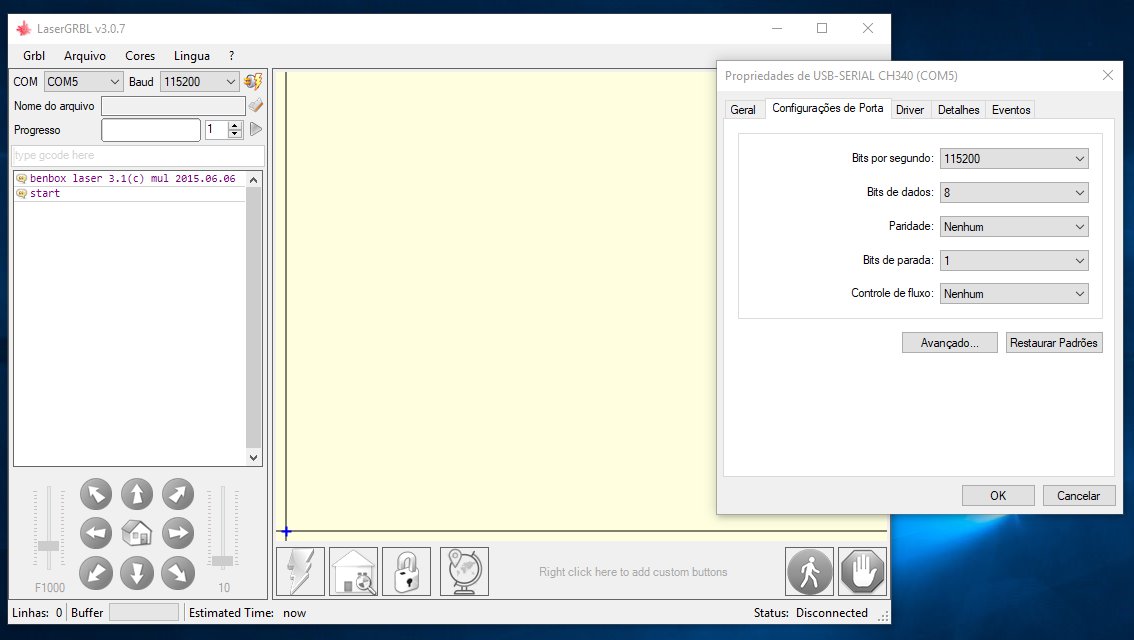Image resolution: width=1134 pixels, height=640 pixels.
Task: Close the USB-SERIAL CH340 properties dialog
Action: (1107, 75)
